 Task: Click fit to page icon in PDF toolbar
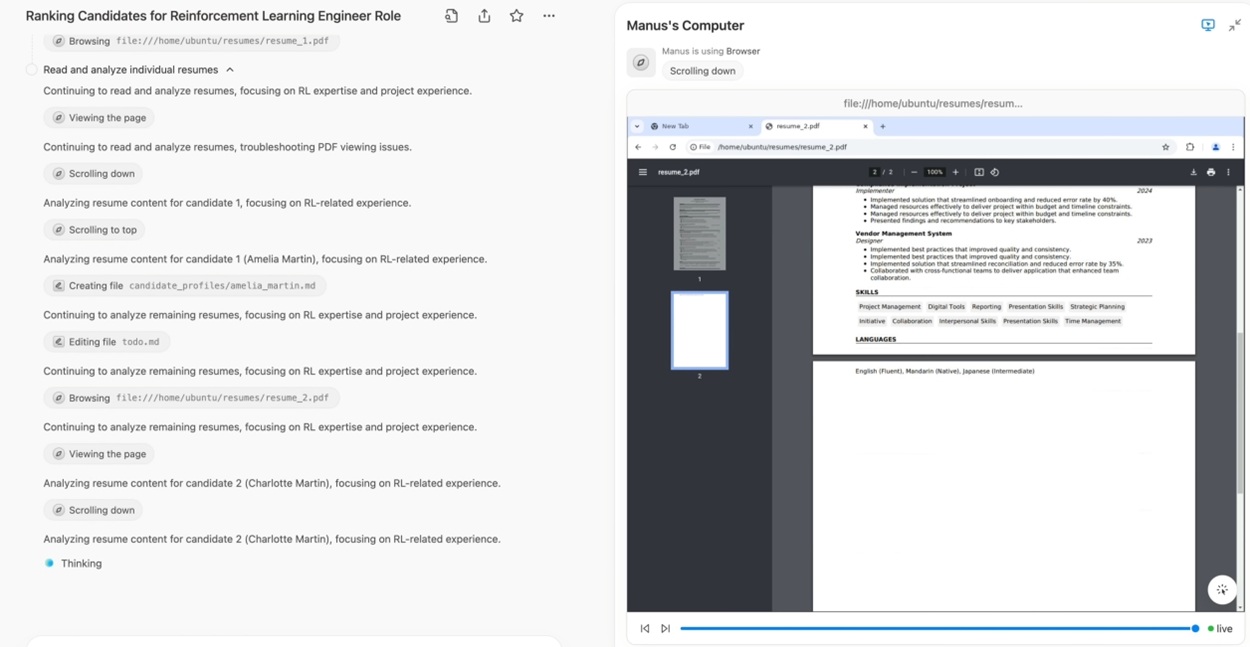[x=978, y=172]
